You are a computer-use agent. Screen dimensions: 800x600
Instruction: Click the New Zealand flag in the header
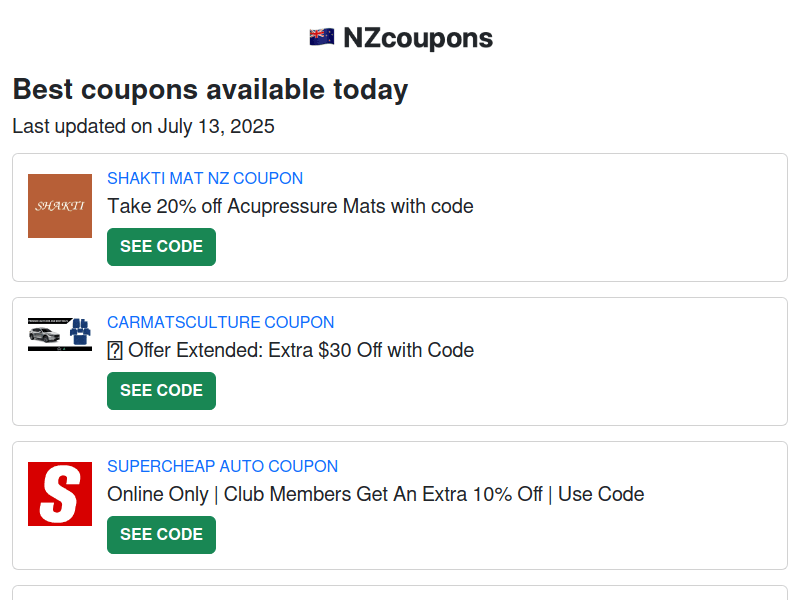coord(321,36)
